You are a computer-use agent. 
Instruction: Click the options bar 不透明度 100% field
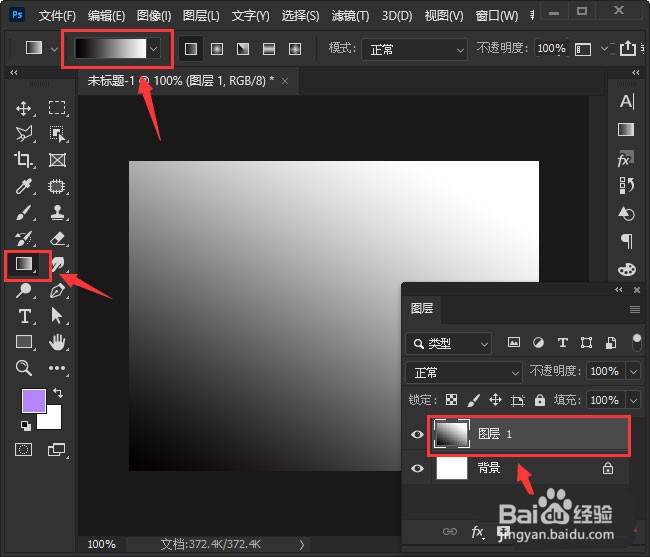[551, 49]
